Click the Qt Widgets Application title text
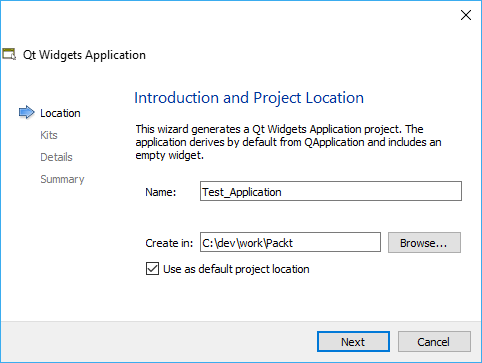Image resolution: width=482 pixels, height=363 pixels. coord(84,55)
